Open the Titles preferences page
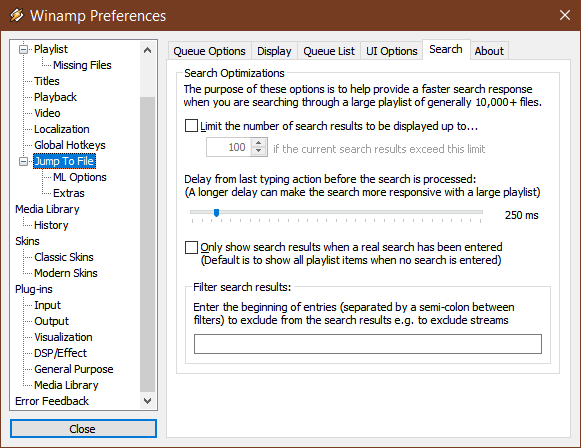Viewport: 581px width, 448px height. [x=47, y=81]
